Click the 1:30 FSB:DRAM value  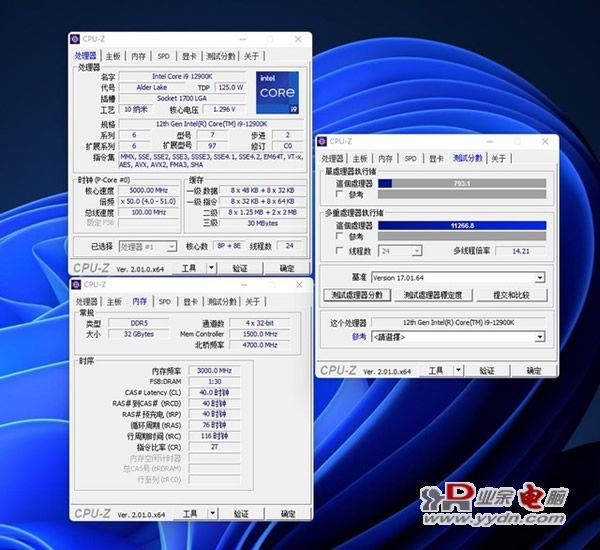click(x=214, y=382)
